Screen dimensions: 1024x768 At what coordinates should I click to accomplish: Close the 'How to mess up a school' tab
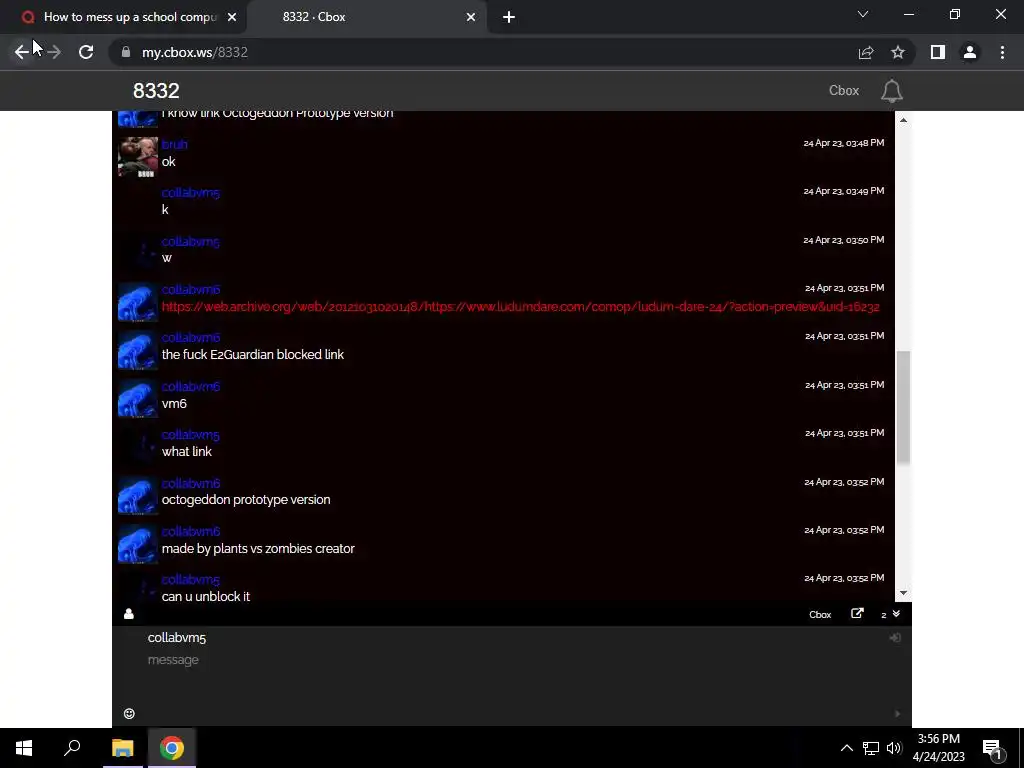[232, 17]
